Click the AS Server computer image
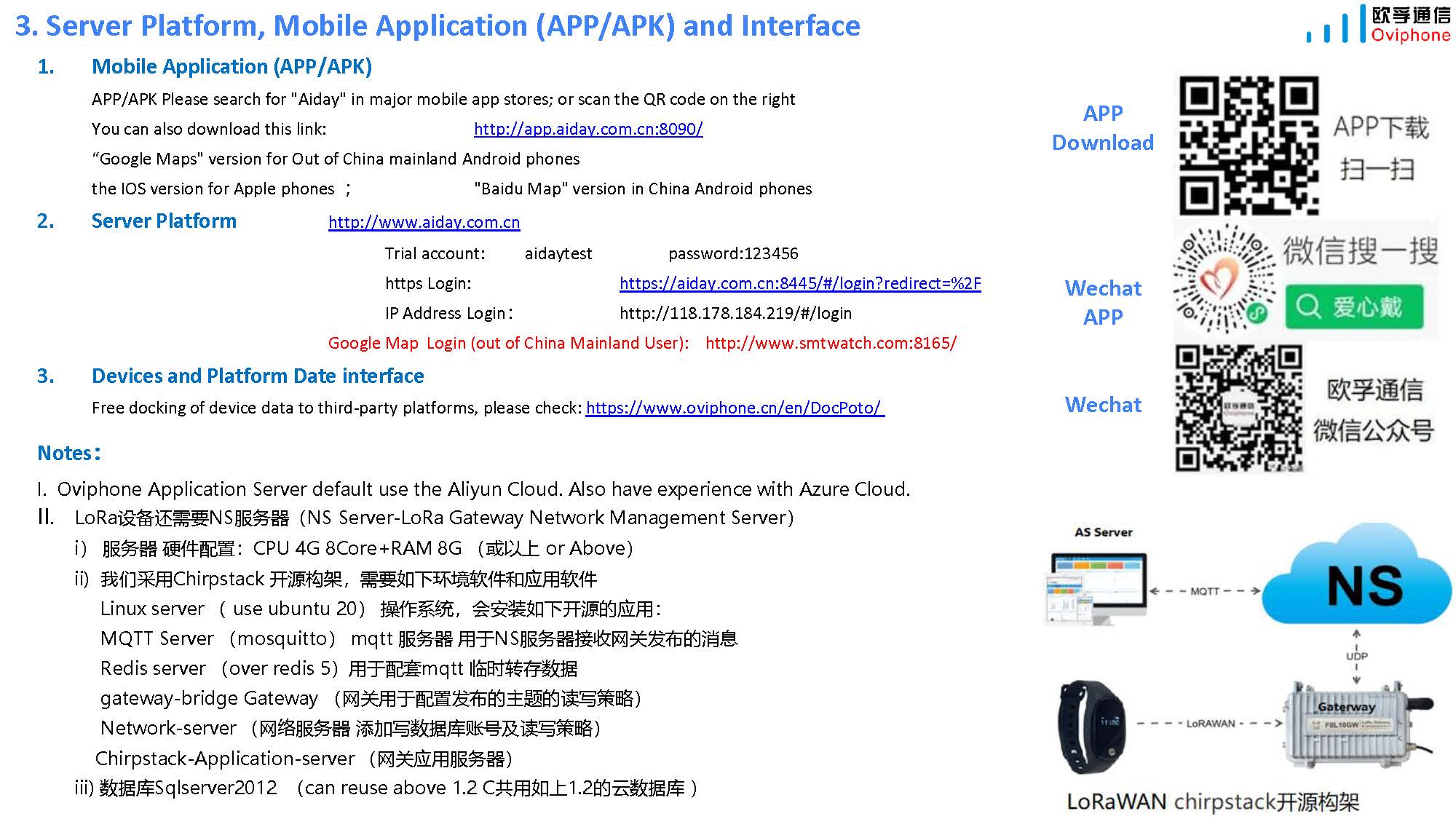Screen dimensions: 1456x819 pyautogui.click(x=1097, y=588)
